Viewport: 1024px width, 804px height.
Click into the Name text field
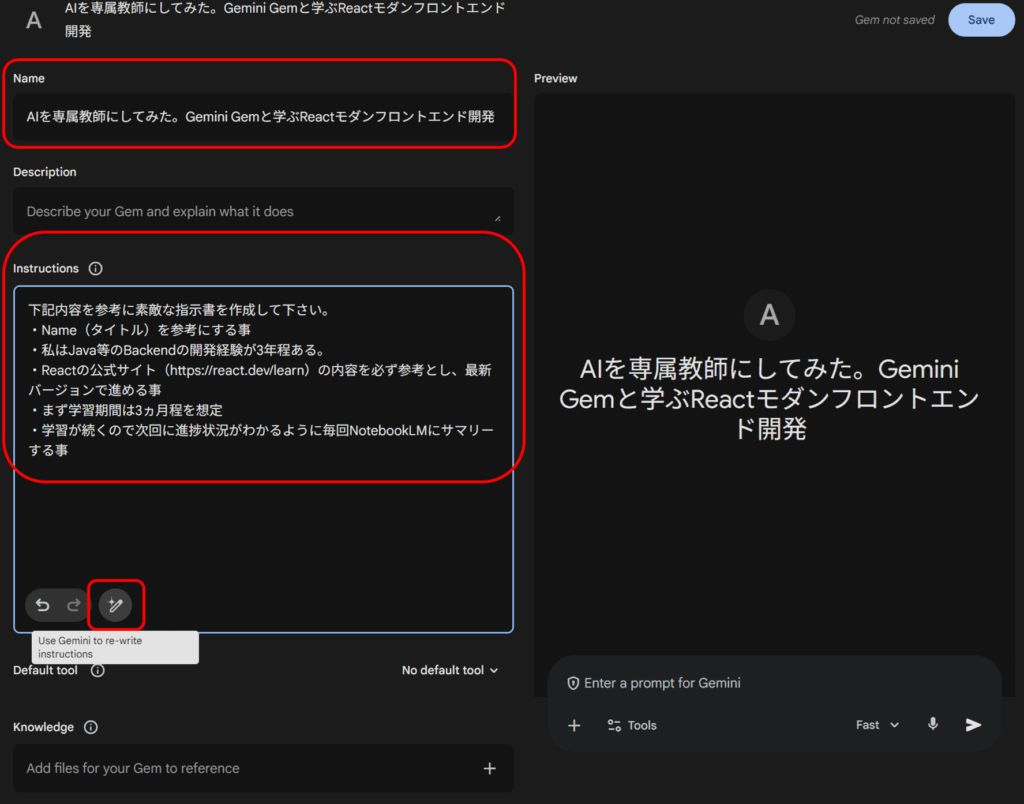[260, 116]
